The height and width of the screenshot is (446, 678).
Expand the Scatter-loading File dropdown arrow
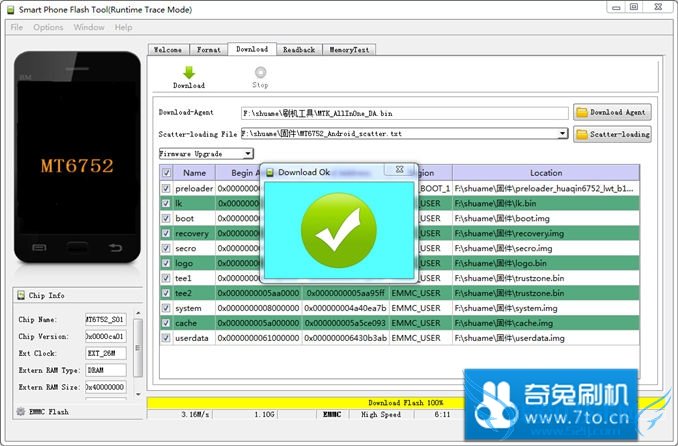tap(562, 133)
